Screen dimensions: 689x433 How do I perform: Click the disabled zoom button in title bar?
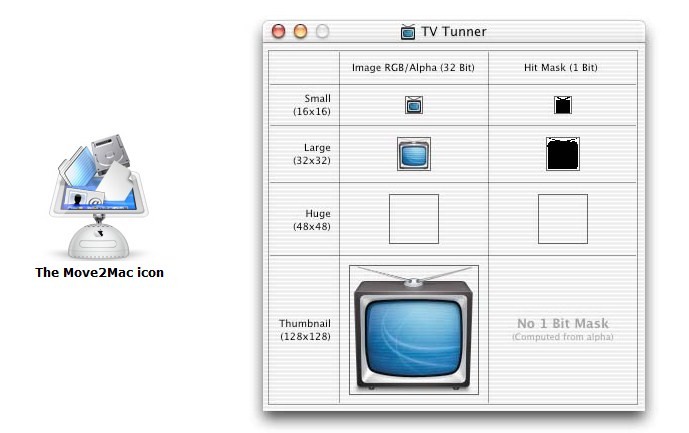(323, 32)
